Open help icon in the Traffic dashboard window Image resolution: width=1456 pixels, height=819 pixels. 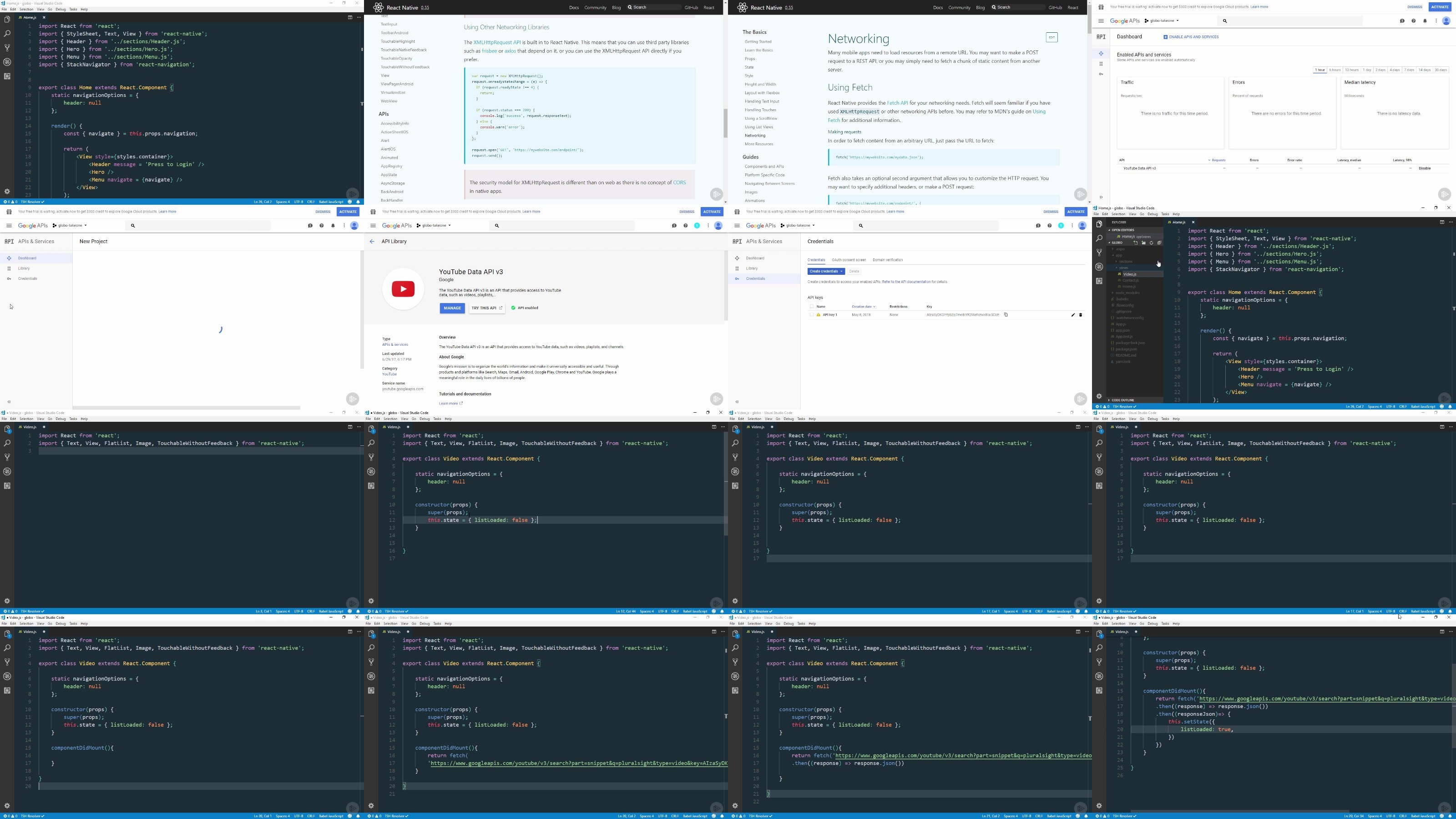click(x=1414, y=21)
